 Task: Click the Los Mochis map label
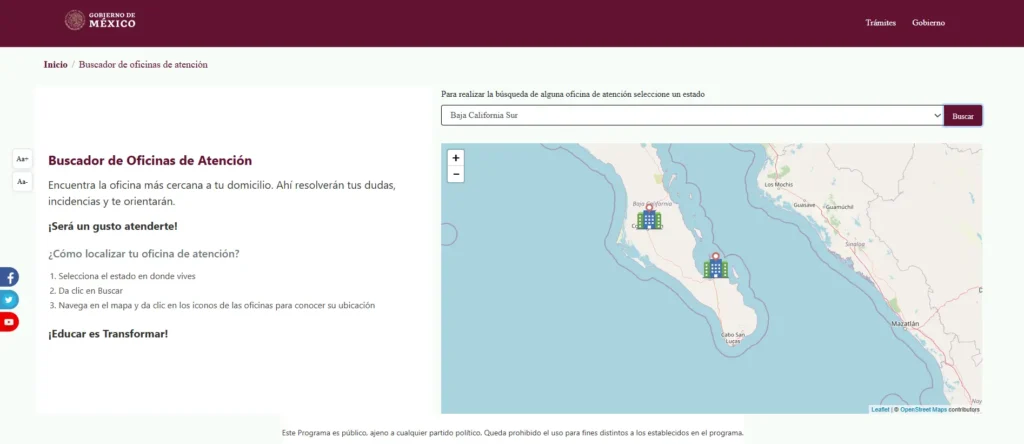click(778, 185)
